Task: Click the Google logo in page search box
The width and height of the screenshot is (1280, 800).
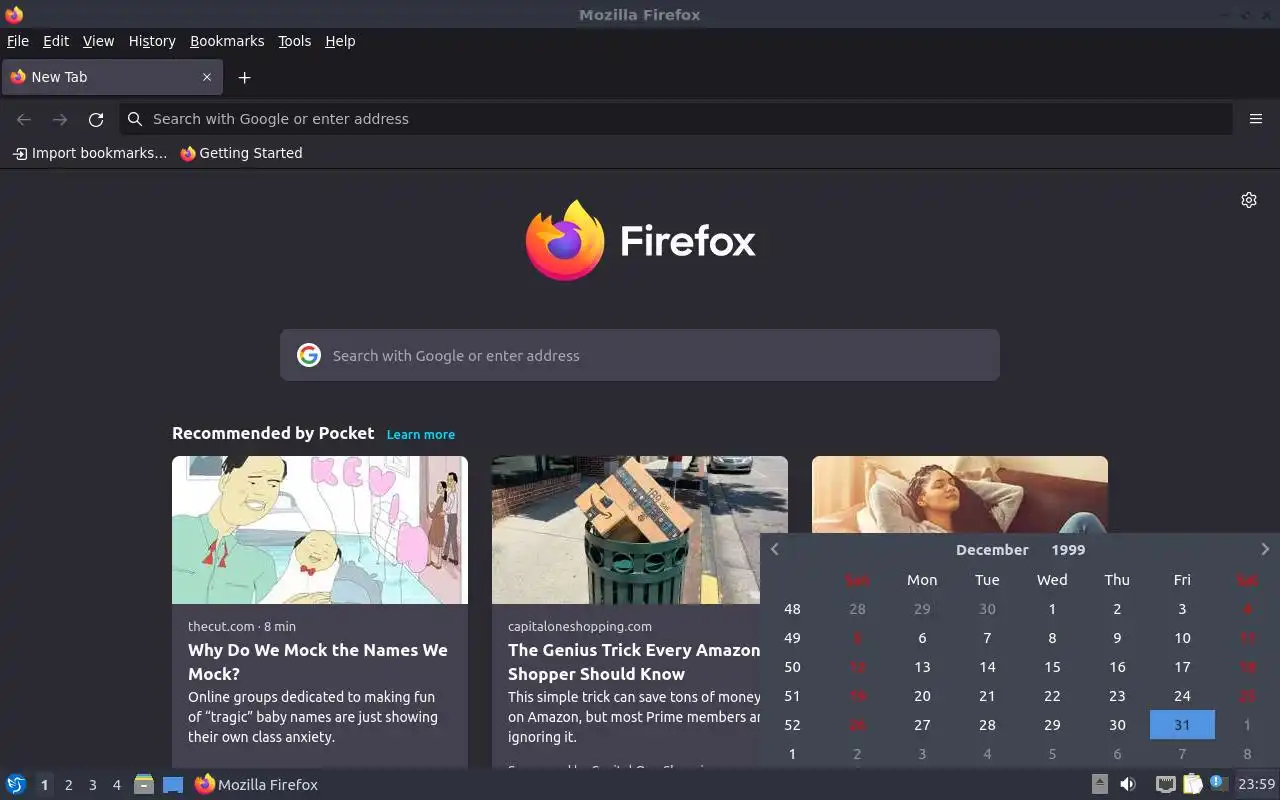Action: tap(309, 355)
